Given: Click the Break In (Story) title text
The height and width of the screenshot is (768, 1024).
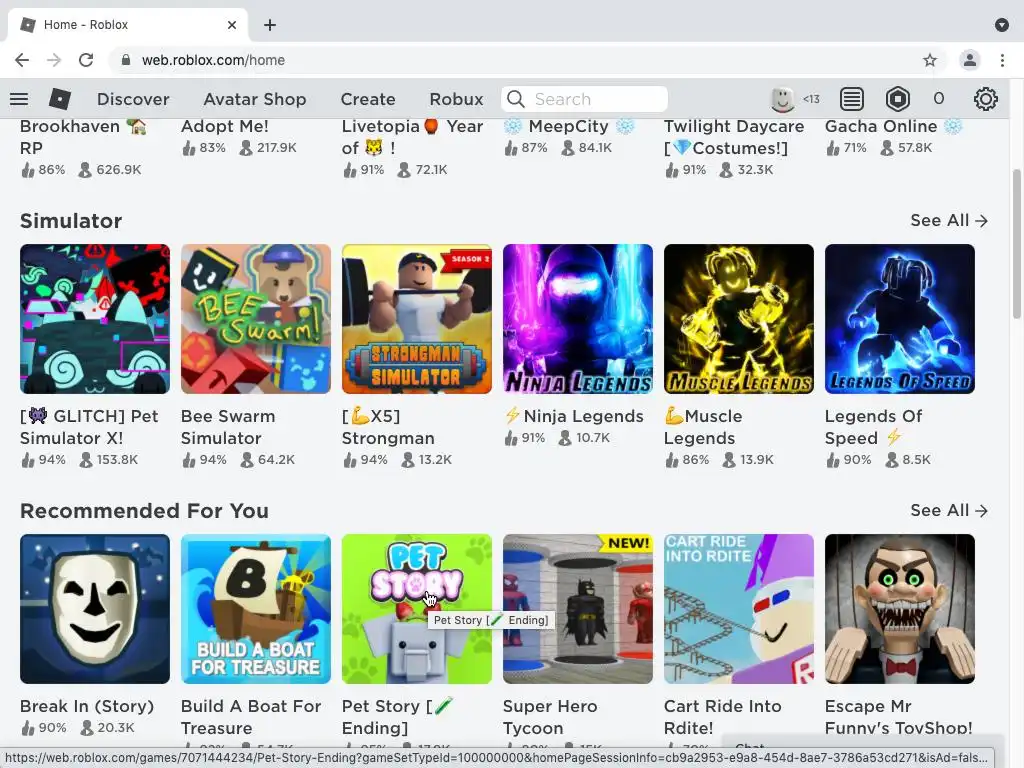Looking at the screenshot, I should (x=87, y=706).
